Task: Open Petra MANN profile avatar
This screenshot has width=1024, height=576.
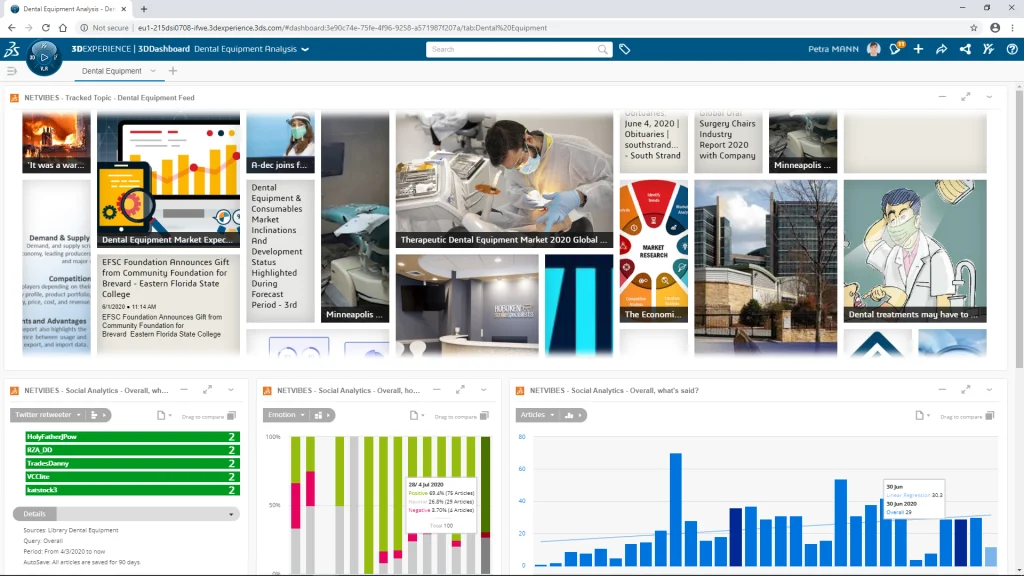Action: (873, 49)
